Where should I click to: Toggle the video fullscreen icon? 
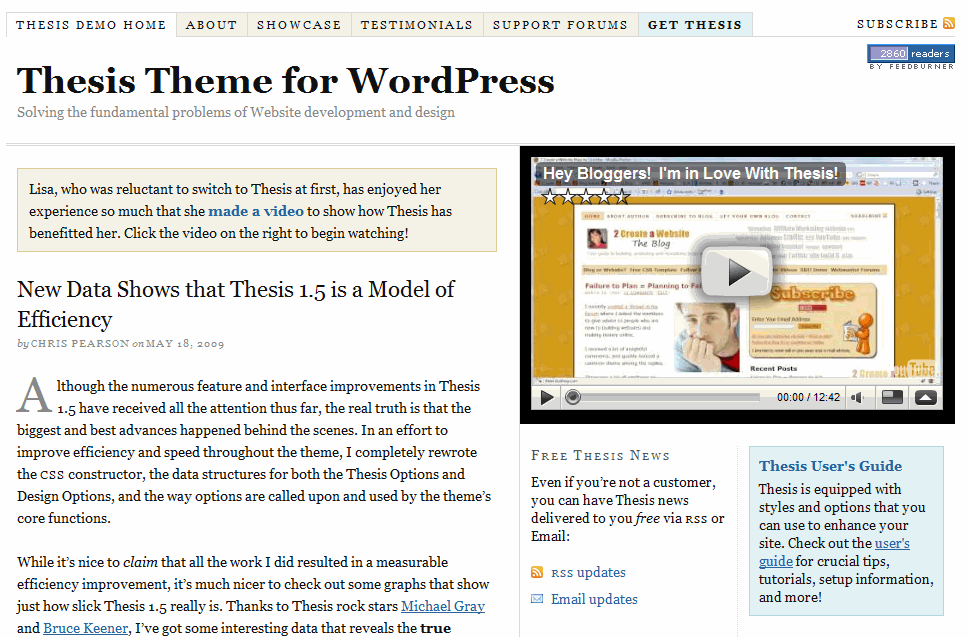pos(893,398)
